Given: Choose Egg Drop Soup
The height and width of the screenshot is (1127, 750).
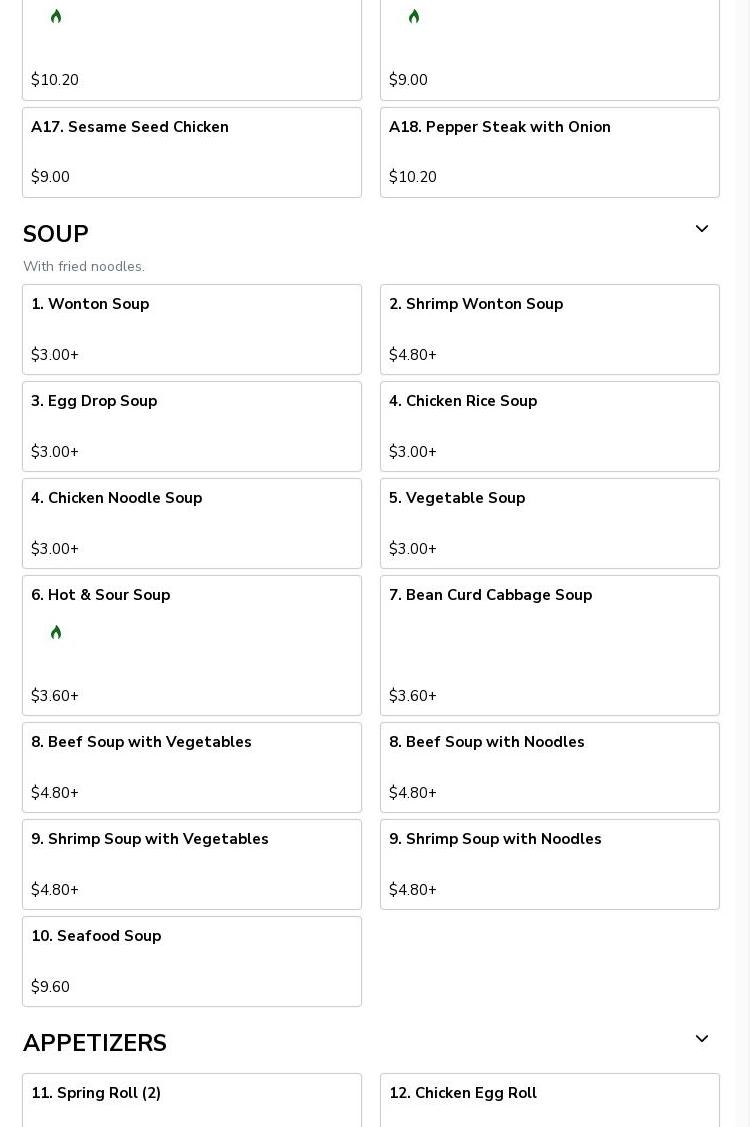Looking at the screenshot, I should pos(192,426).
